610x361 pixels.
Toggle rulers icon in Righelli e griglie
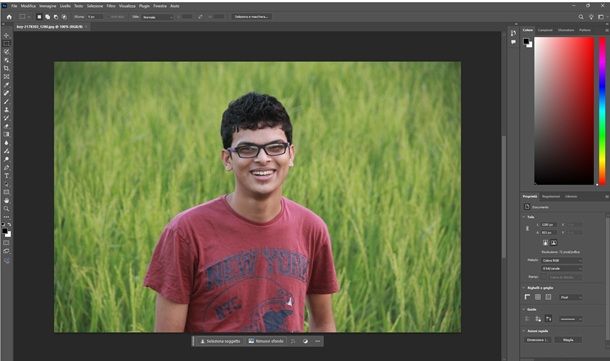pyautogui.click(x=528, y=297)
